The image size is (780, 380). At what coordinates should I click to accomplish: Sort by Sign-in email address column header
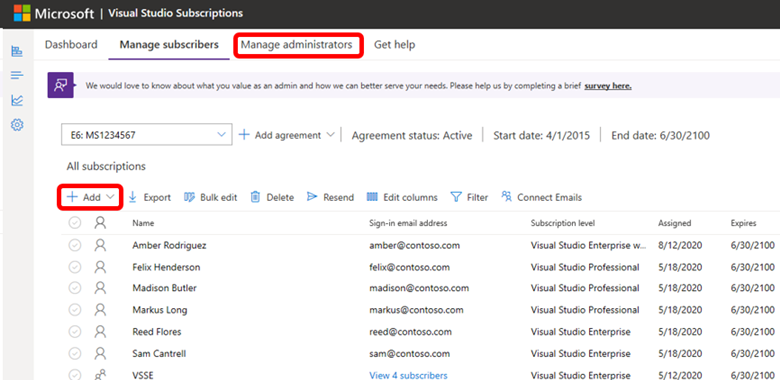click(x=408, y=223)
